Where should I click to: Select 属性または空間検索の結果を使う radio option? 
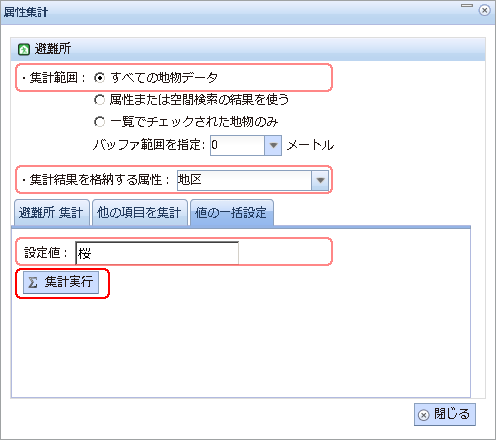(x=99, y=99)
